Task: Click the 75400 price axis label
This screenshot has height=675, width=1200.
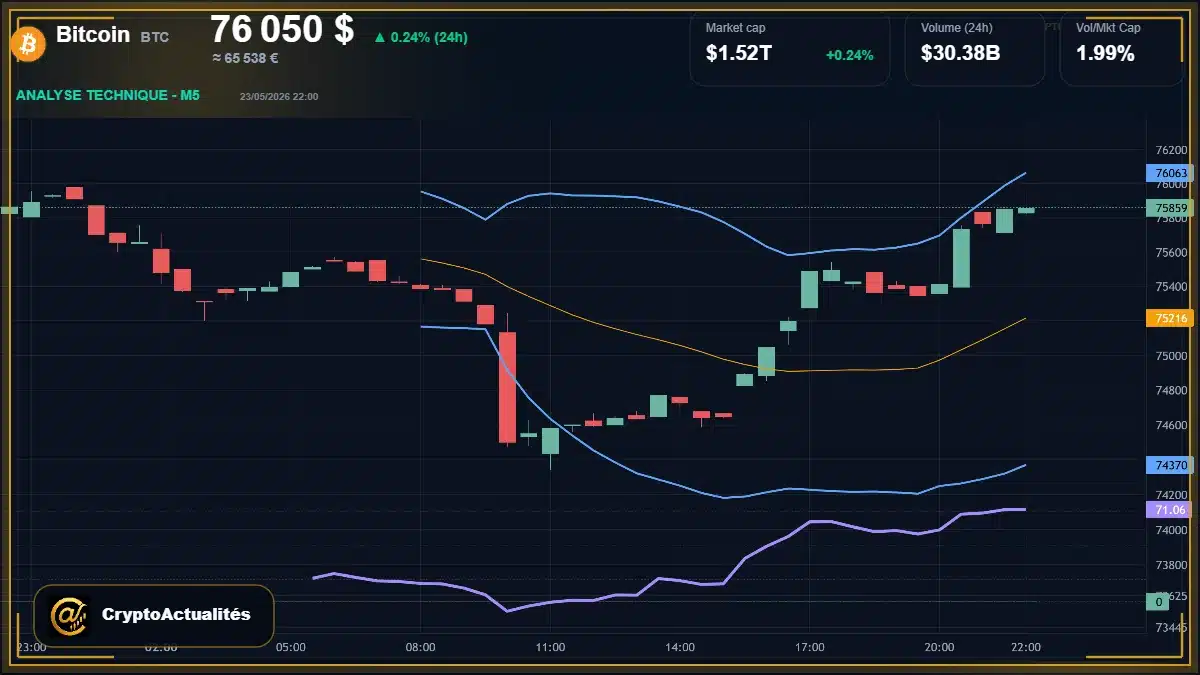Action: coord(1171,287)
